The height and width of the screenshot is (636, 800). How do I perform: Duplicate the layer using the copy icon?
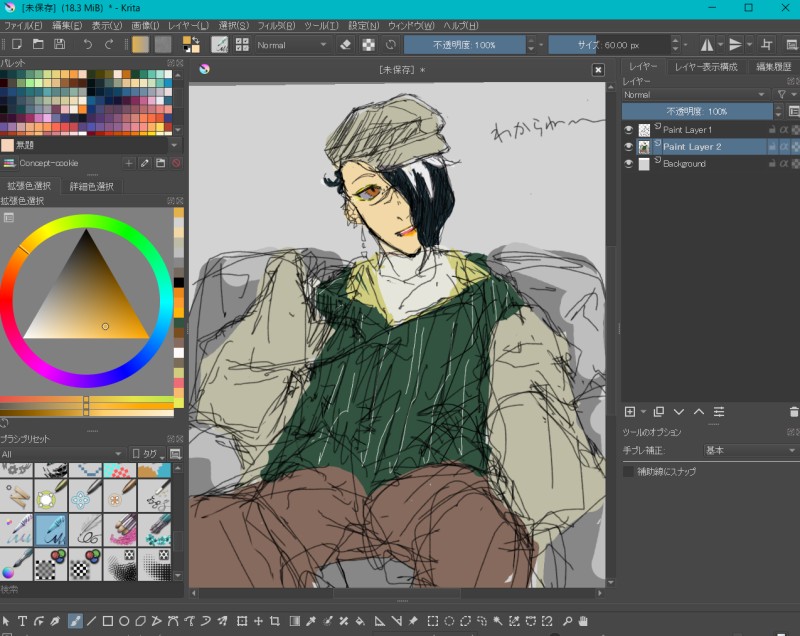coord(658,411)
